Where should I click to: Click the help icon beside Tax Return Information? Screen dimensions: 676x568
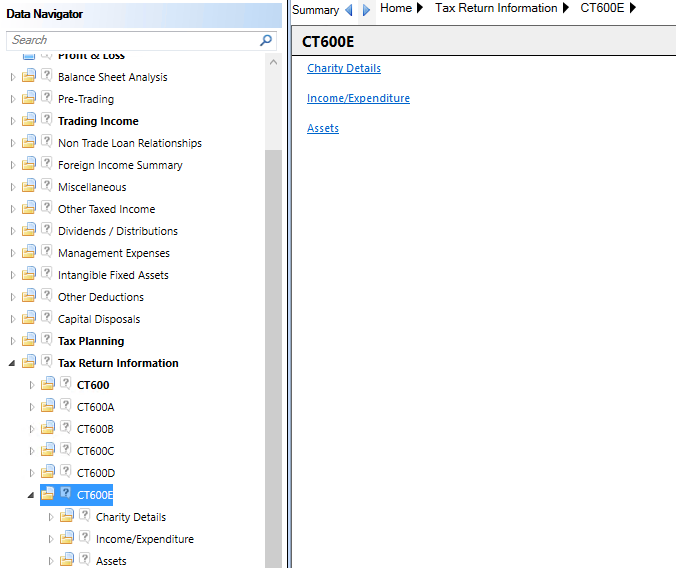(x=47, y=361)
